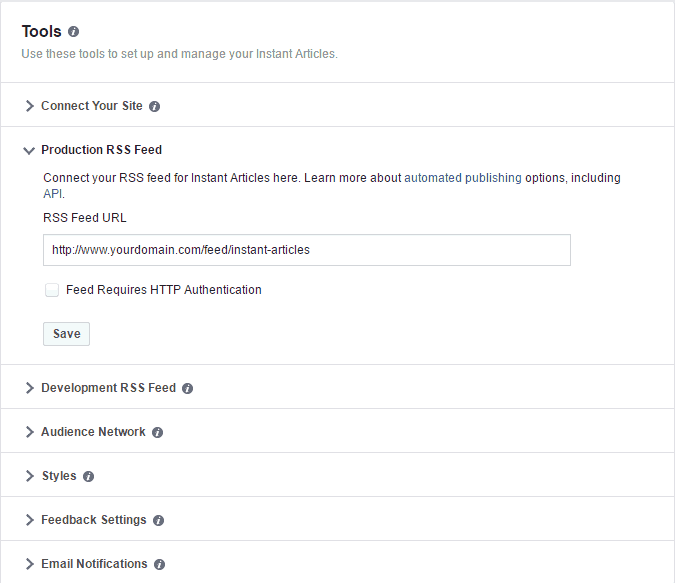This screenshot has width=675, height=583.
Task: Focus the RSS Feed URL input field
Action: click(307, 250)
